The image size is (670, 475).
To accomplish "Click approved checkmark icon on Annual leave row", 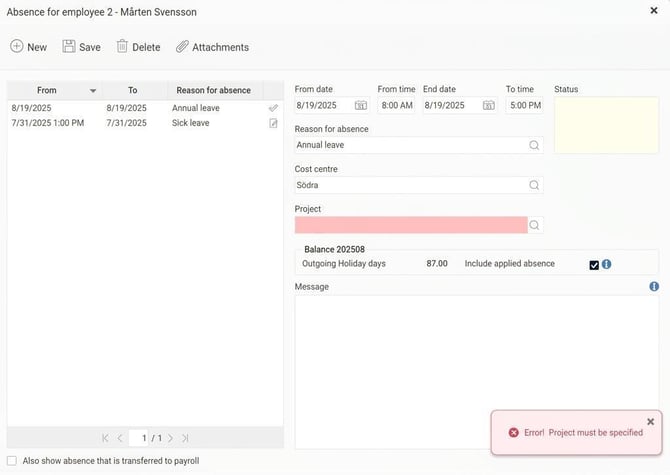I will [273, 108].
